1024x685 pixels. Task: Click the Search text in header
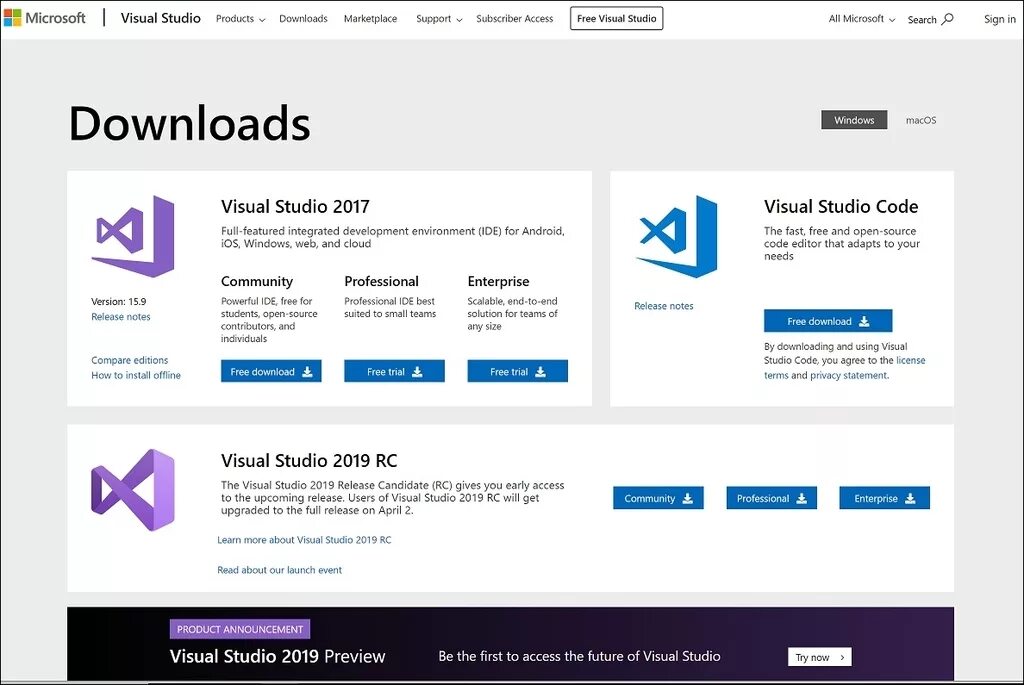[921, 20]
